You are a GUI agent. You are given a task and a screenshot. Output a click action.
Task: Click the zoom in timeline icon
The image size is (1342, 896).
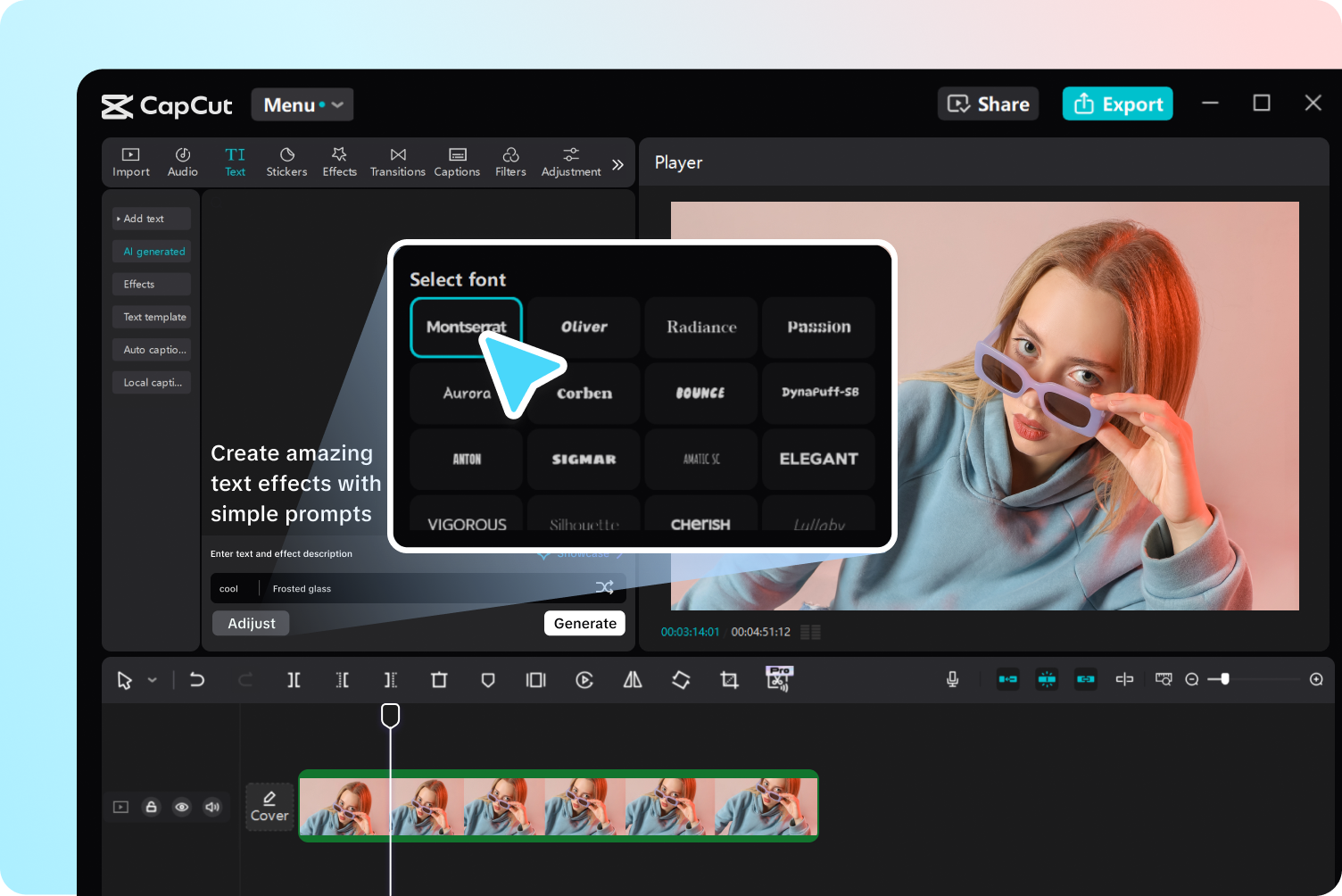click(x=1316, y=679)
